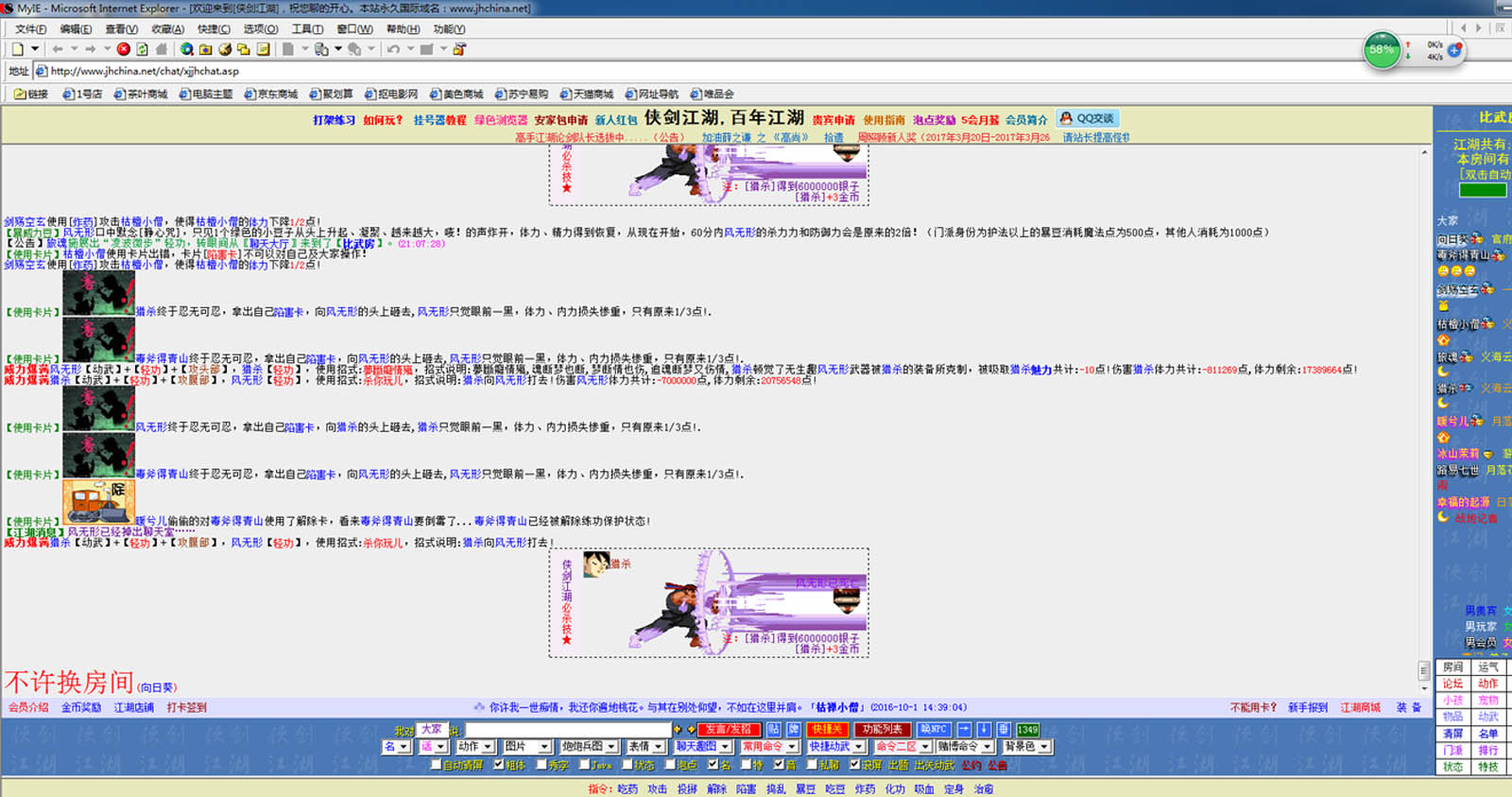Viewport: 1512px width, 797px height.
Task: Click the 天猫商城 bookmark
Action: pyautogui.click(x=587, y=94)
